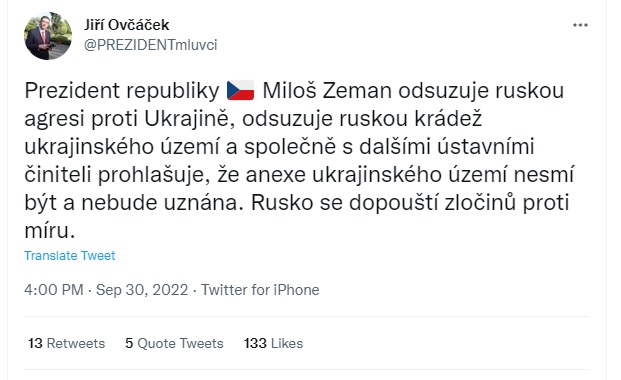Viewport: 621px width, 380px height.
Task: Click the Sep 30, 2022 date
Action: (x=142, y=290)
